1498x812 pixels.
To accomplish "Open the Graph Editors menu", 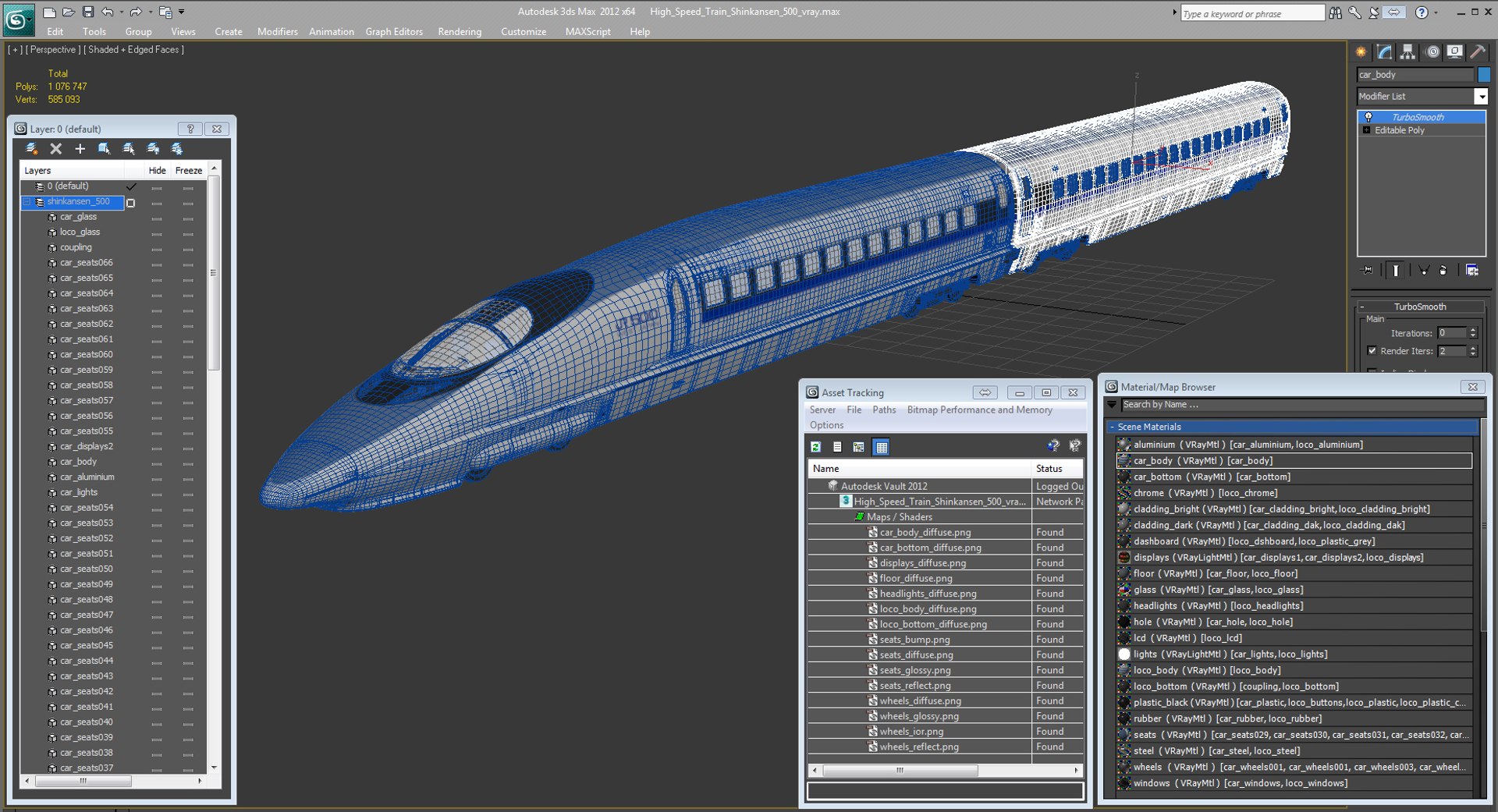I will pos(394,32).
